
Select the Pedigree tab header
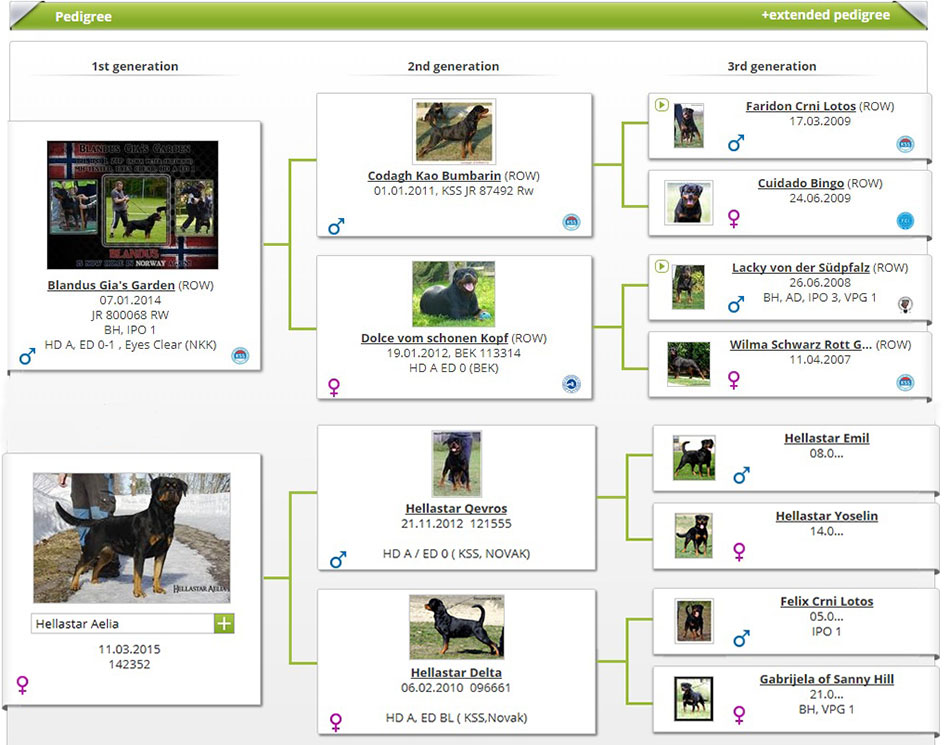pyautogui.click(x=83, y=17)
